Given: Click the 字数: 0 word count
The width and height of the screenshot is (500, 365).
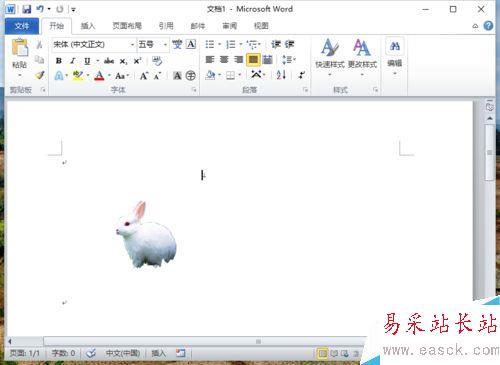Looking at the screenshot, I should 63,353.
